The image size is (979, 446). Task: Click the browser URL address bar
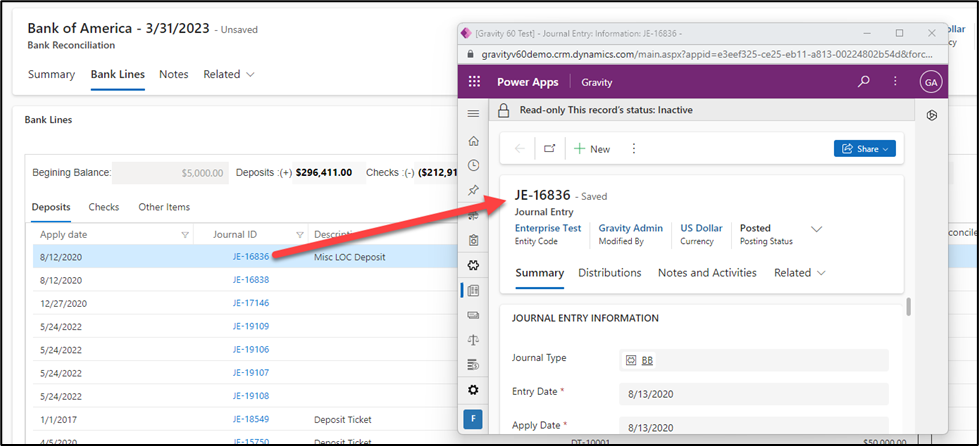point(707,54)
